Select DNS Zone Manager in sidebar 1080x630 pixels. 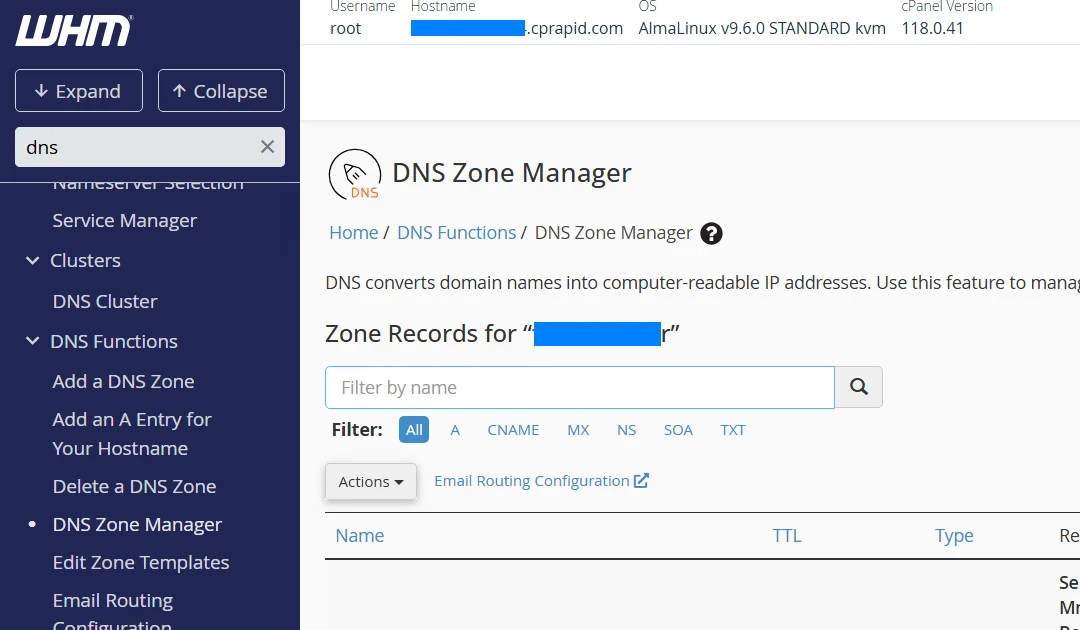coord(137,524)
